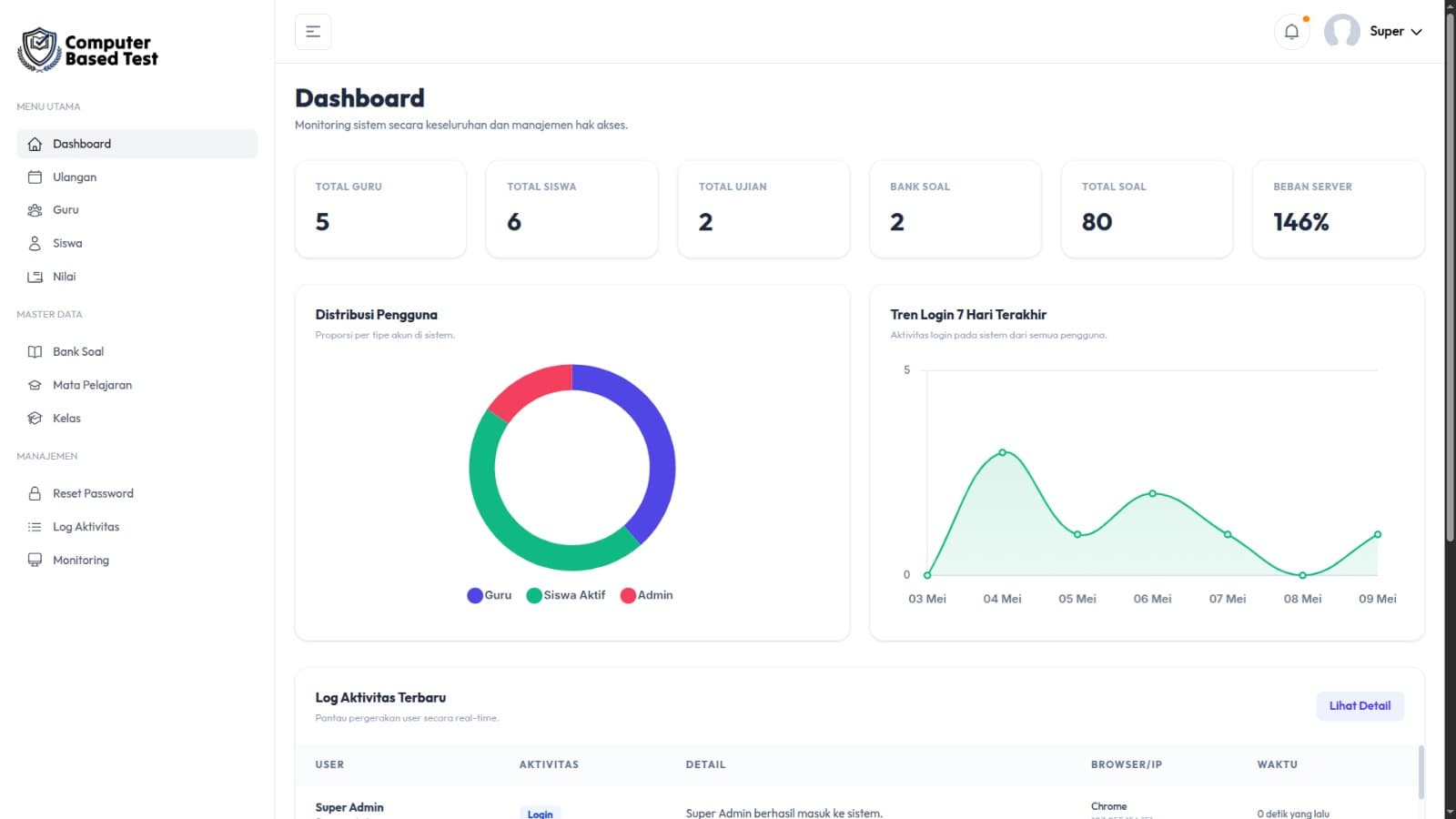Click the BROWSER/IP column header
1456x819 pixels.
[x=1127, y=765]
